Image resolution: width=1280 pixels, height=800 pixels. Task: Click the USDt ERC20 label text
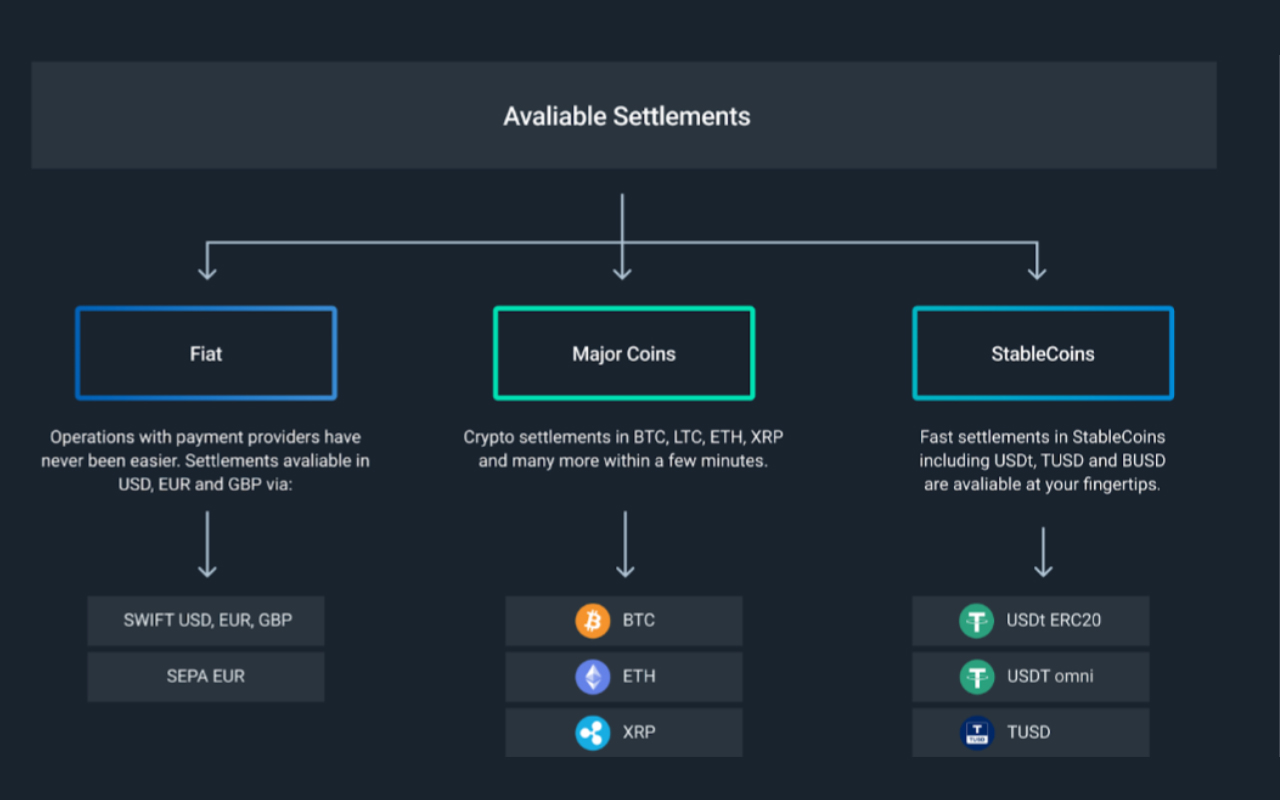1053,621
